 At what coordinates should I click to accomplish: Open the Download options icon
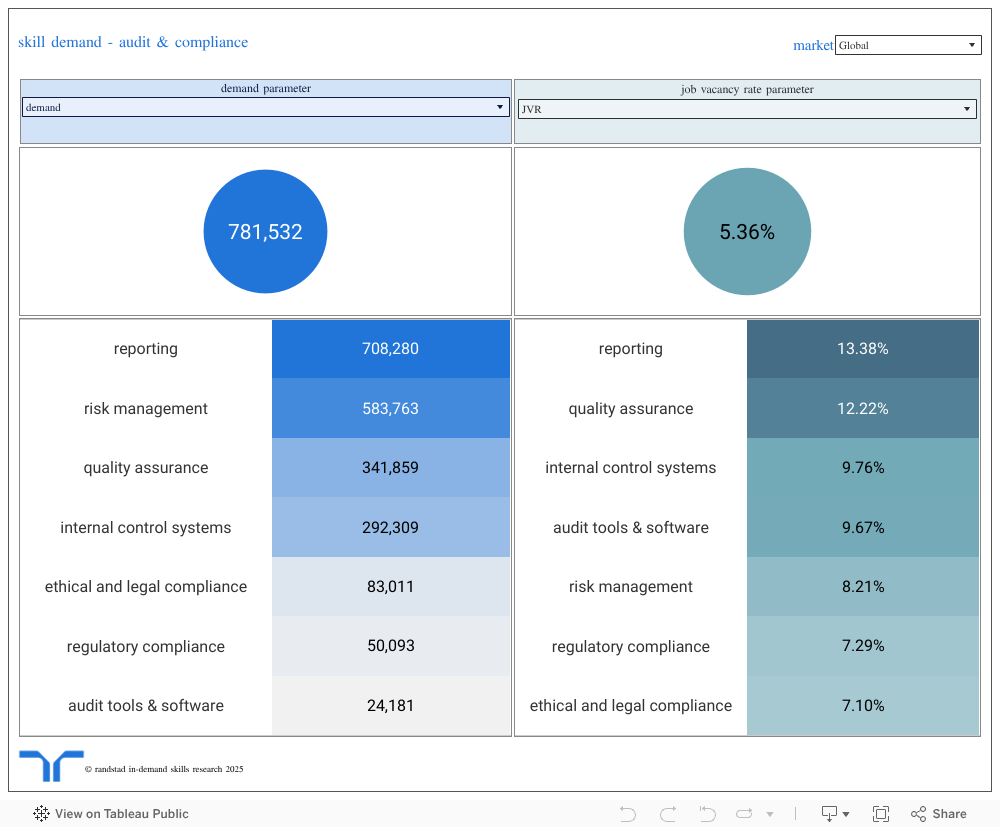tap(834, 814)
